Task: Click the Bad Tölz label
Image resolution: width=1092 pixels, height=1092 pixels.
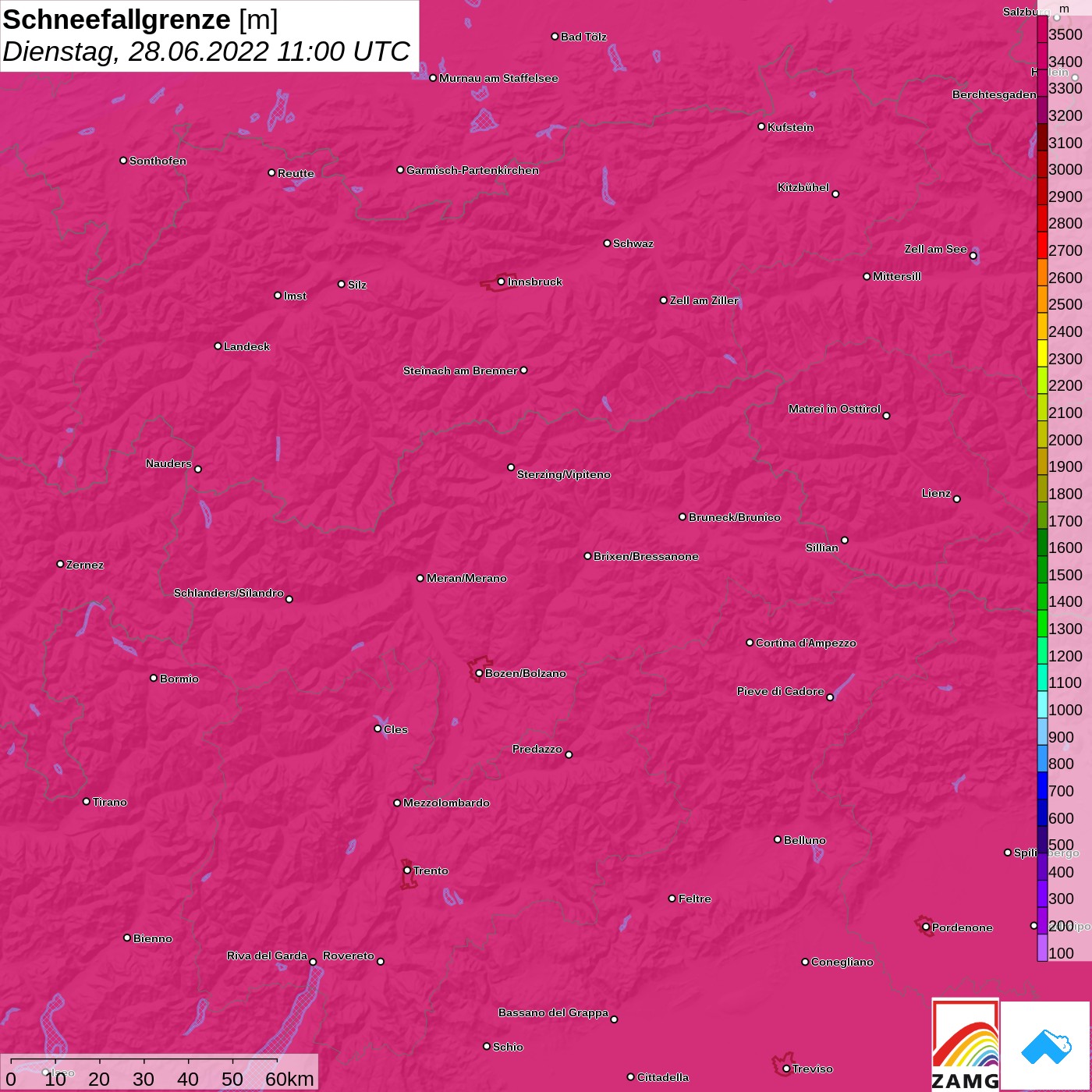Action: point(583,37)
